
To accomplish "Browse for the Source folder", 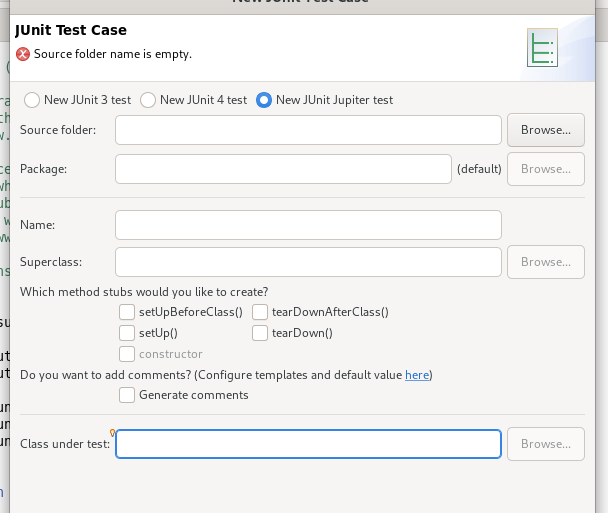I will (546, 130).
